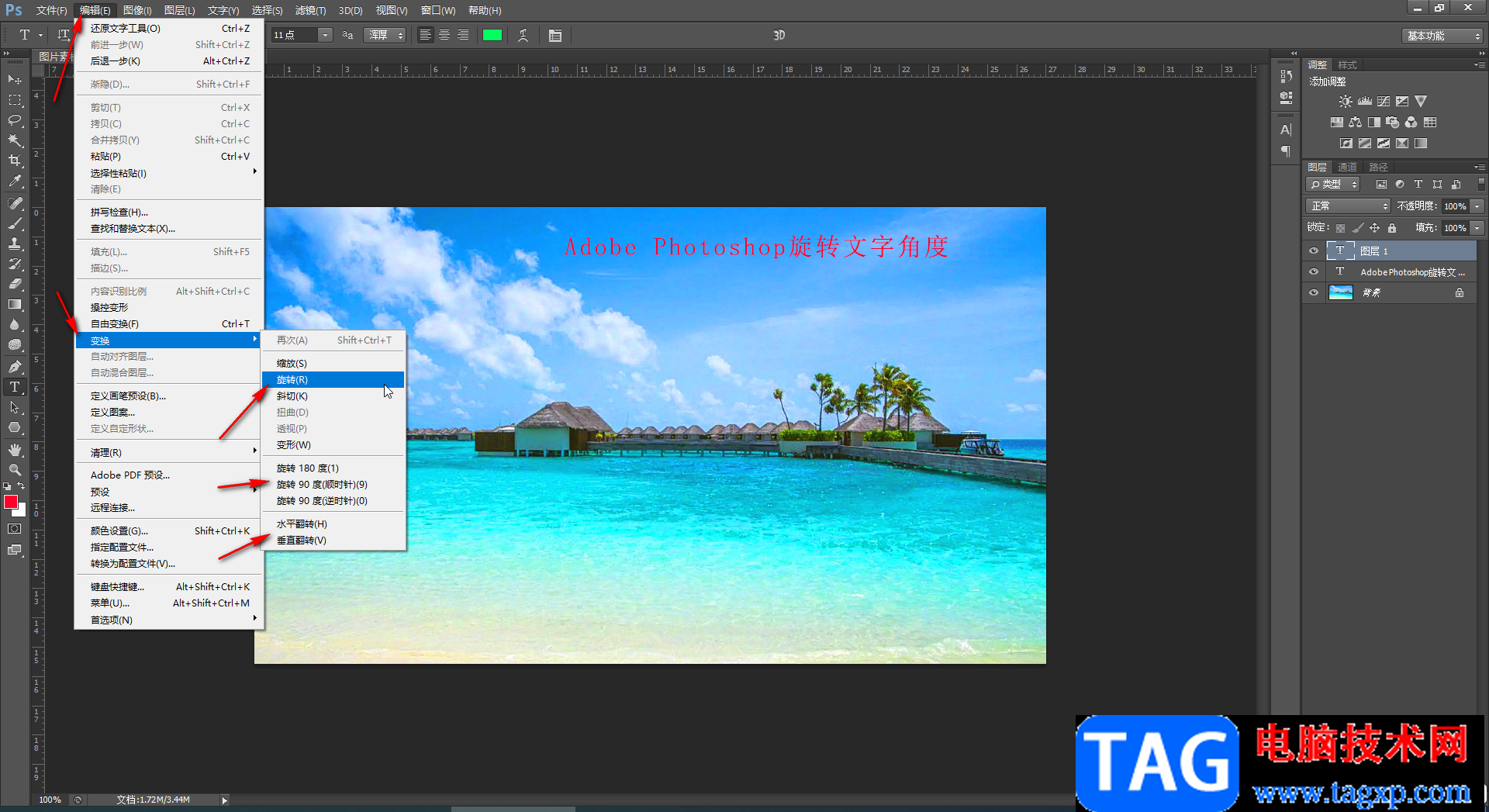Select the Move tool
The width and height of the screenshot is (1489, 812).
15,80
